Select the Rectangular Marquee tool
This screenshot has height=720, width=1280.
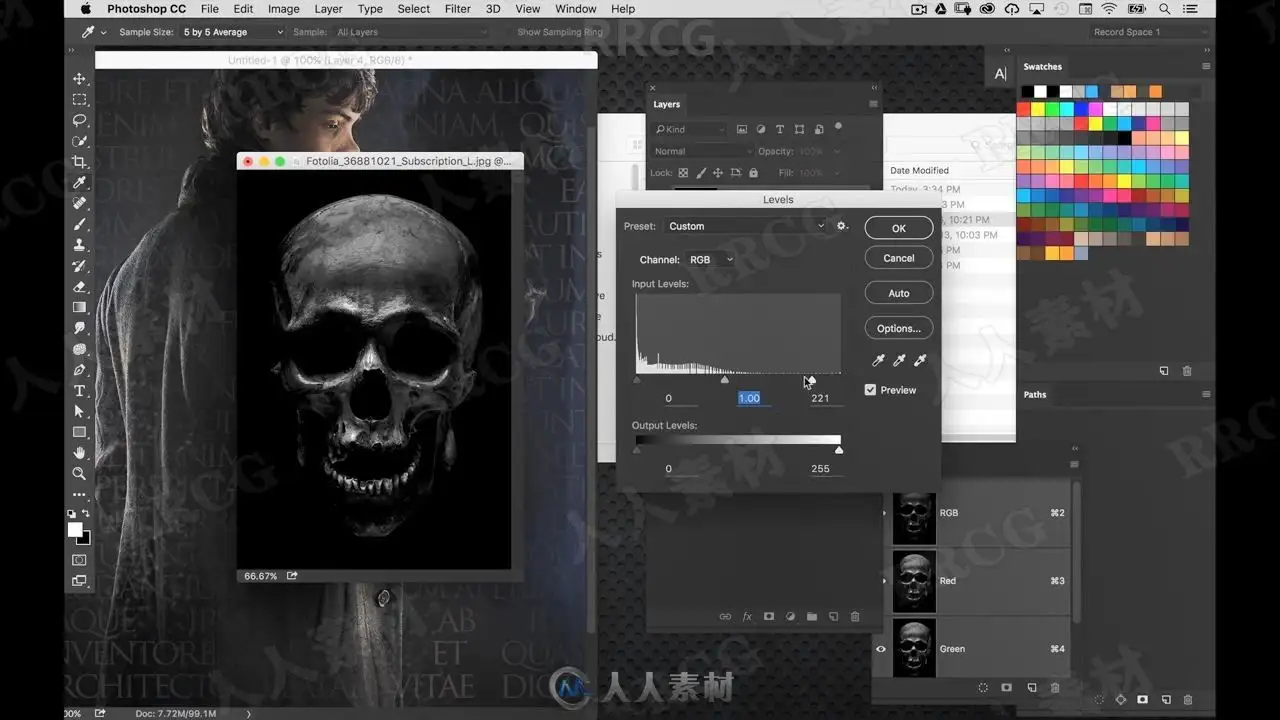coord(80,100)
